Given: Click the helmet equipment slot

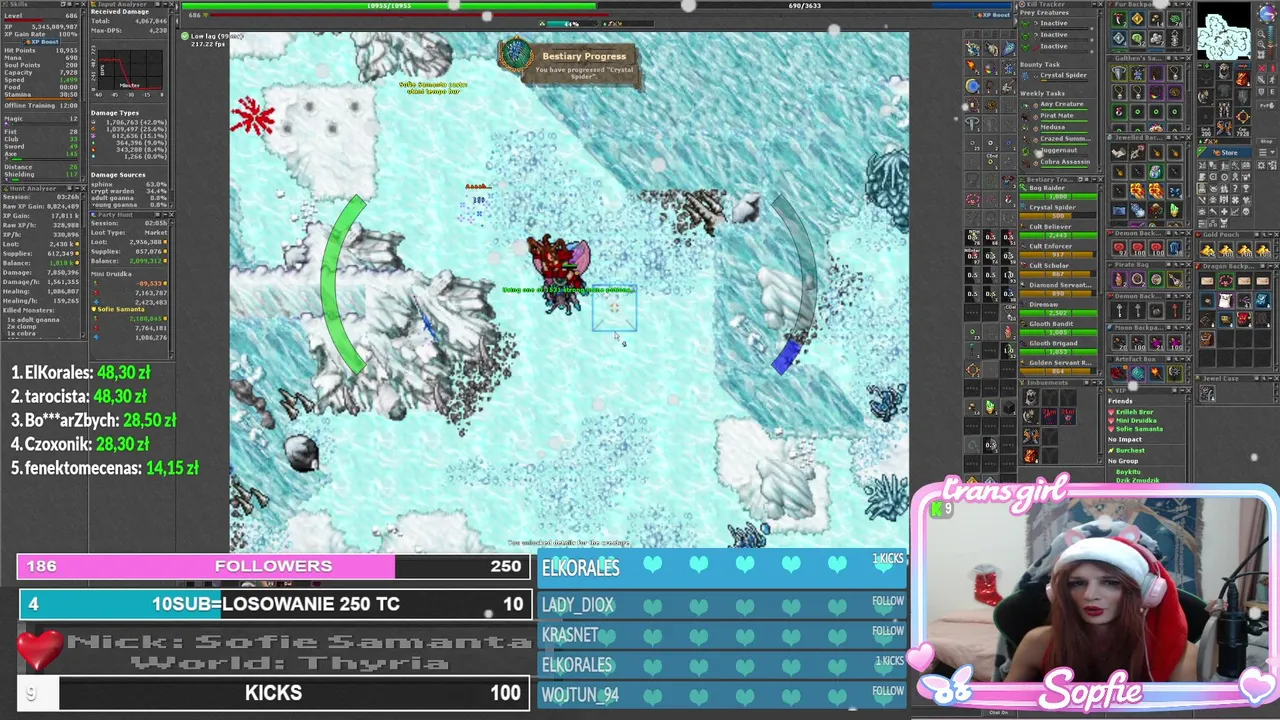Looking at the screenshot, I should pyautogui.click(x=1225, y=71).
